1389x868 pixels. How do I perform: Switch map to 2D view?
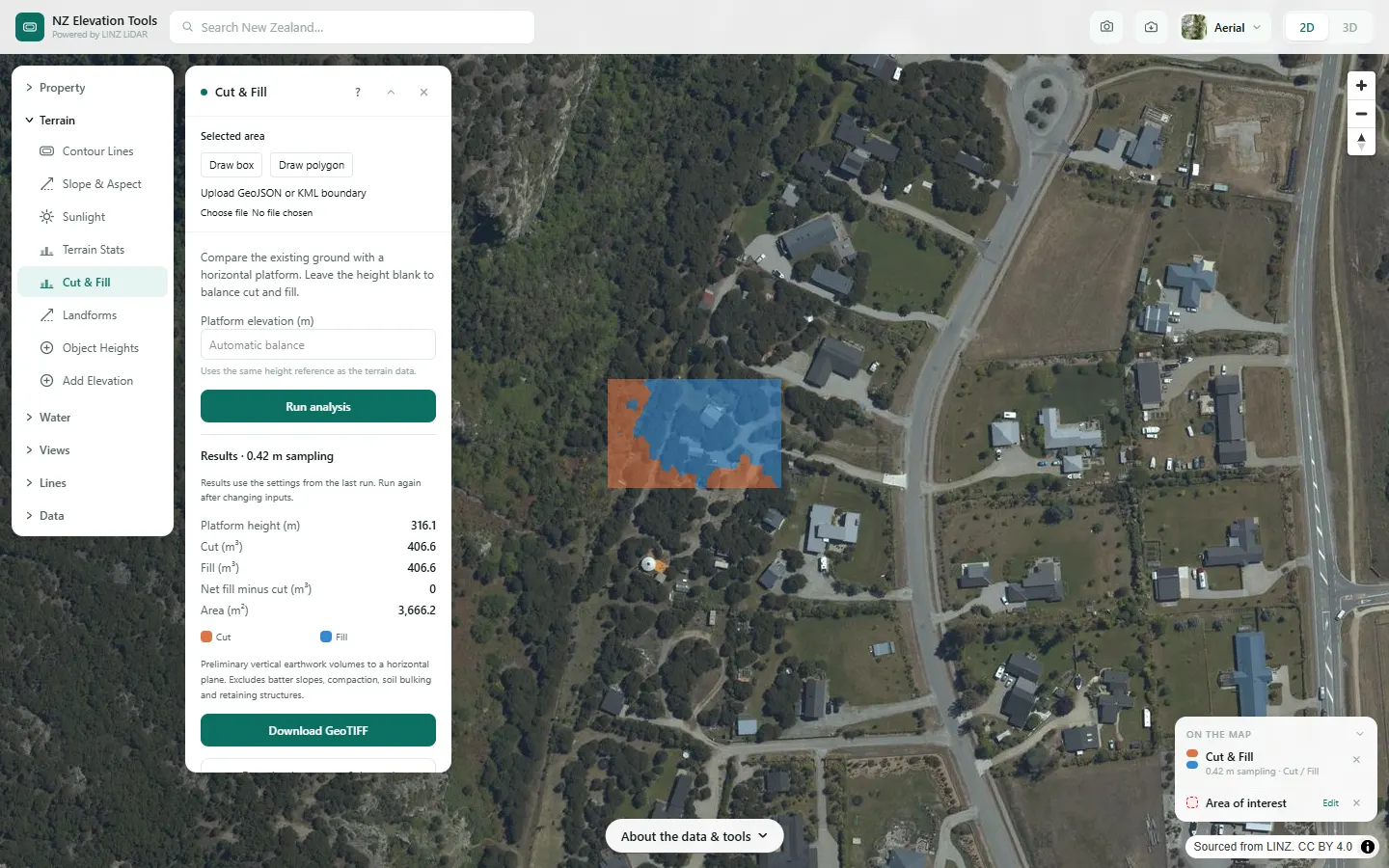(1307, 27)
